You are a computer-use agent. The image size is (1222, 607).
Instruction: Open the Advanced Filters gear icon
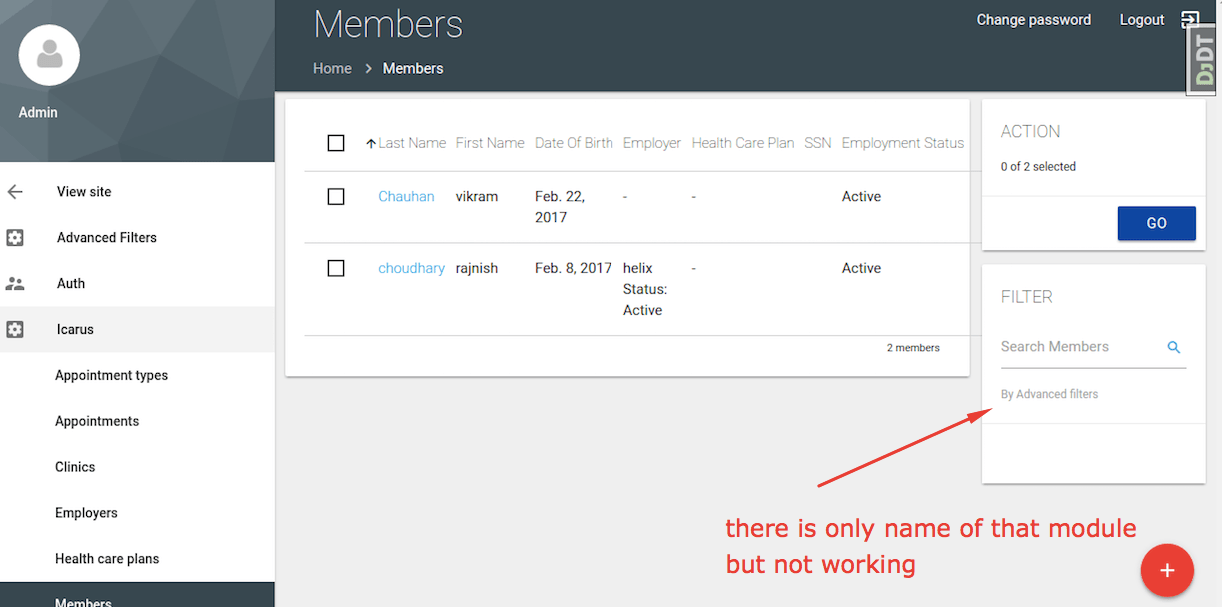[x=15, y=237]
